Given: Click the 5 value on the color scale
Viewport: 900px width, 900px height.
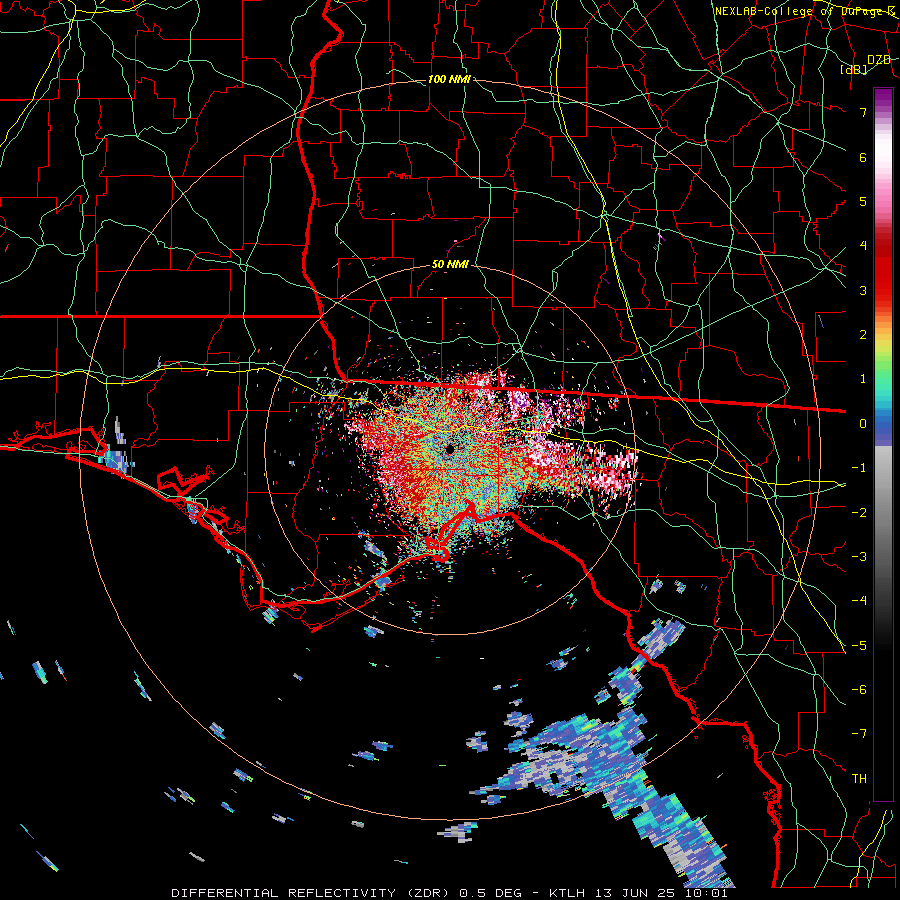Looking at the screenshot, I should [x=863, y=201].
